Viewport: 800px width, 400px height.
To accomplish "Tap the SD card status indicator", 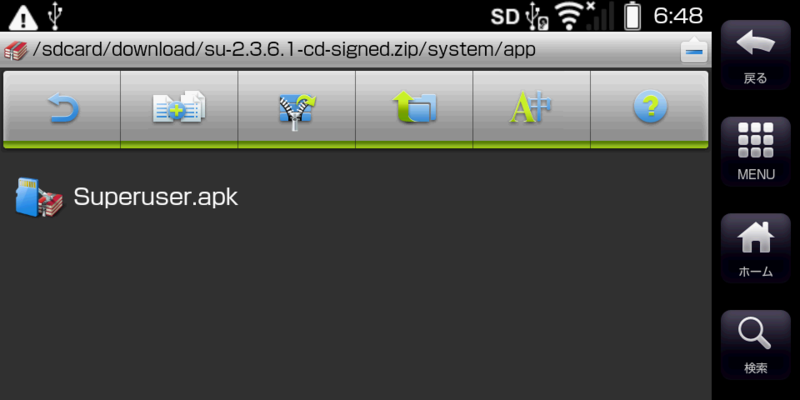I will [505, 17].
